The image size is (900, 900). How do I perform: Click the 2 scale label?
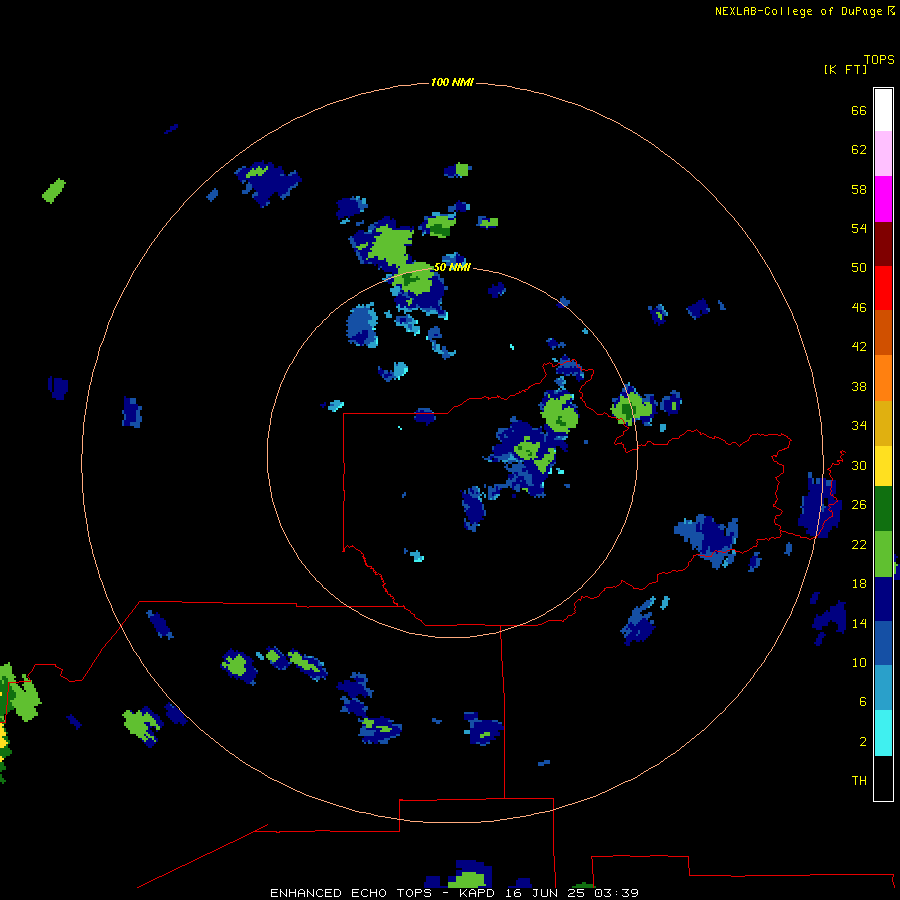pos(863,741)
